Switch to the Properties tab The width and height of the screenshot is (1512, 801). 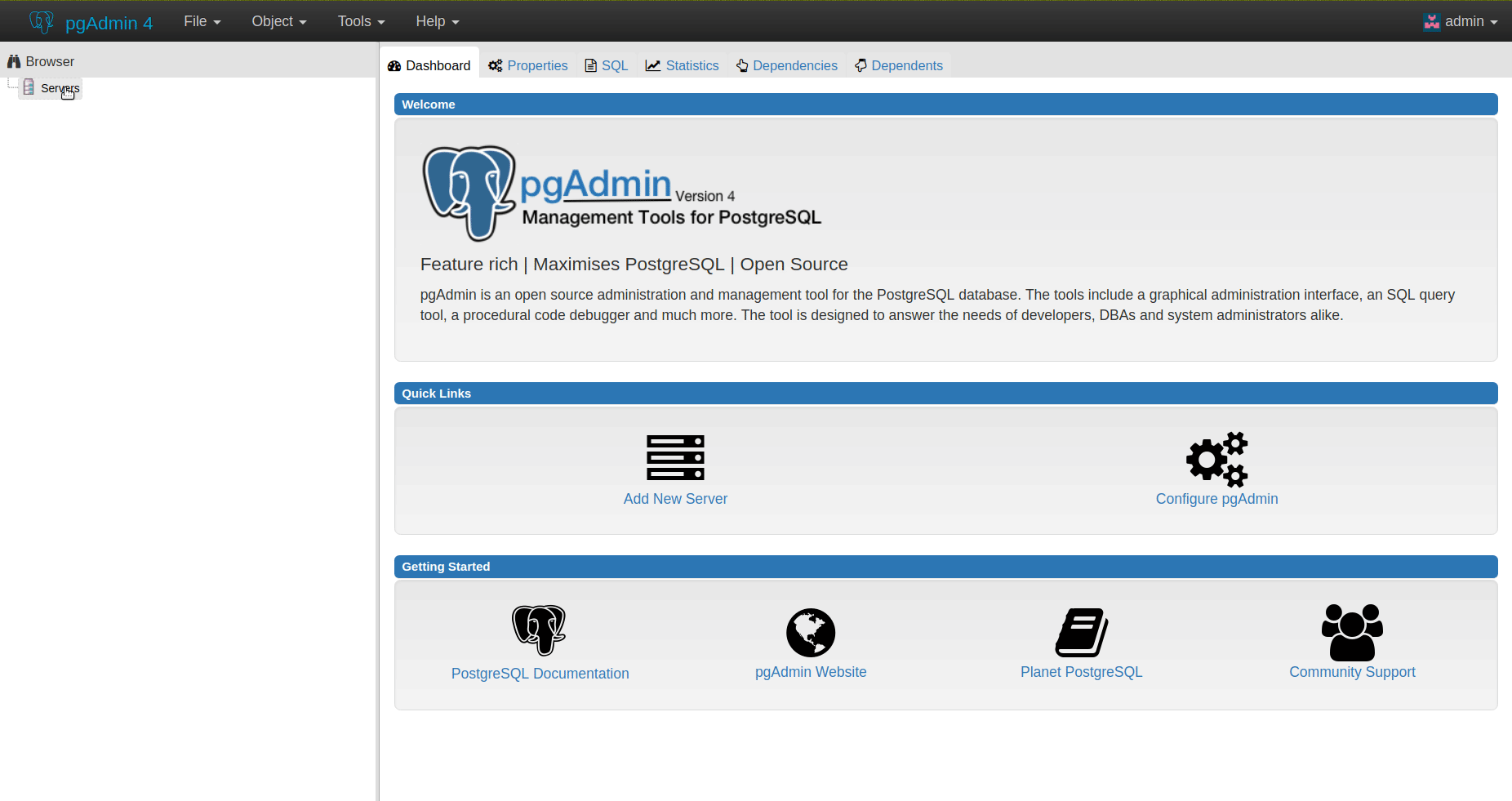(528, 65)
